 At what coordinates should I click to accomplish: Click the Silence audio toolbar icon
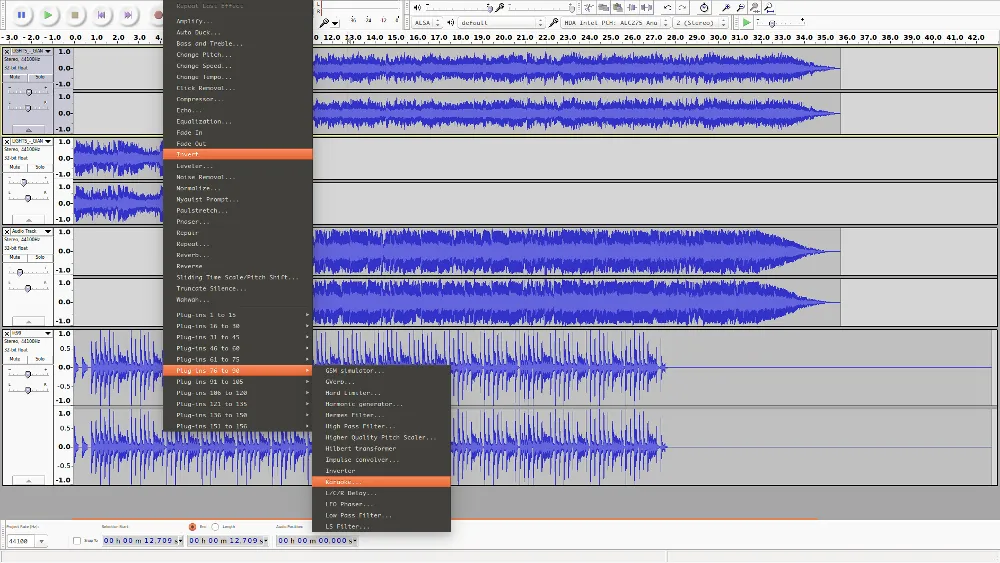click(647, 8)
